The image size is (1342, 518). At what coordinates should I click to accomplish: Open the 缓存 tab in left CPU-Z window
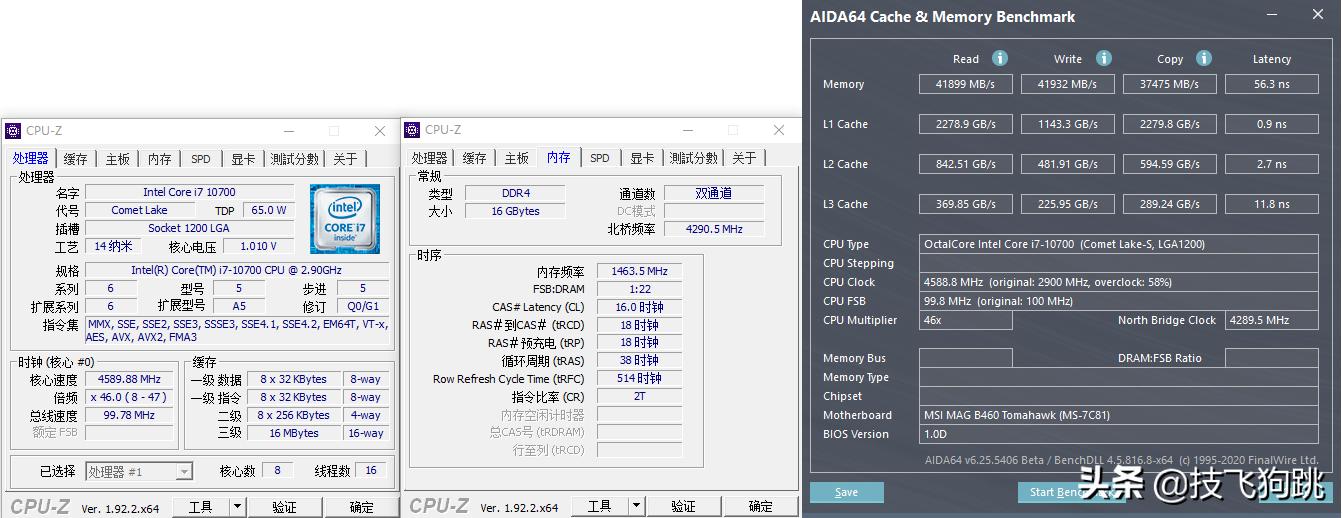tap(76, 159)
